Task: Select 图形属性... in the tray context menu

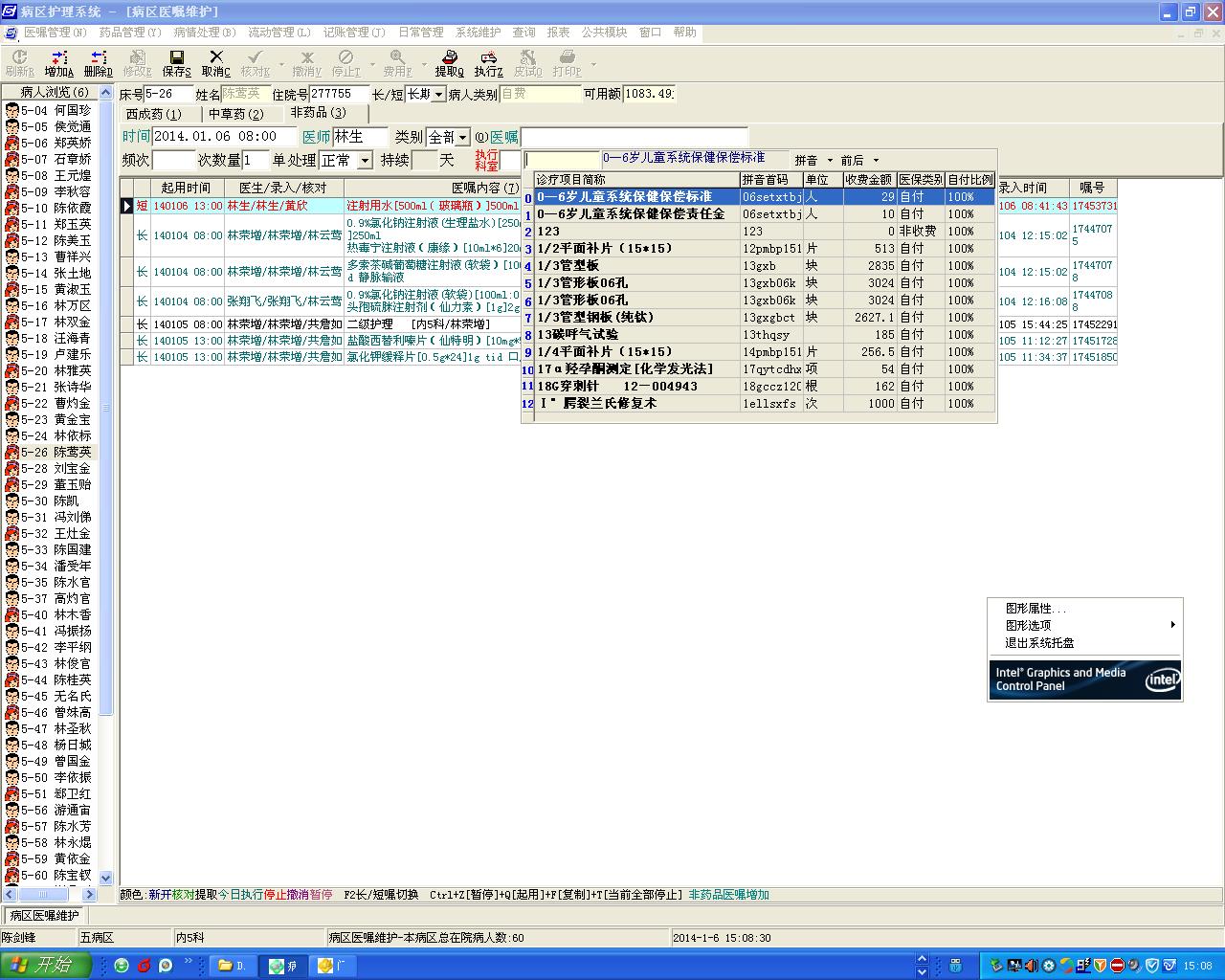Action: [1036, 609]
